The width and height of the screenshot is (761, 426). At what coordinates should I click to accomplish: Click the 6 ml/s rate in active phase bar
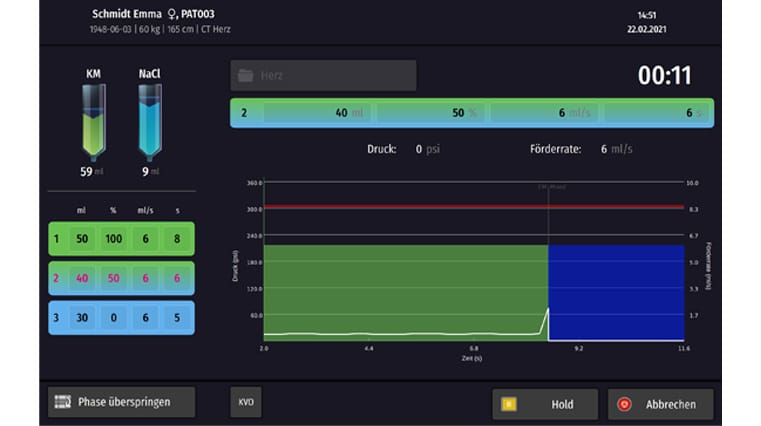(577, 113)
